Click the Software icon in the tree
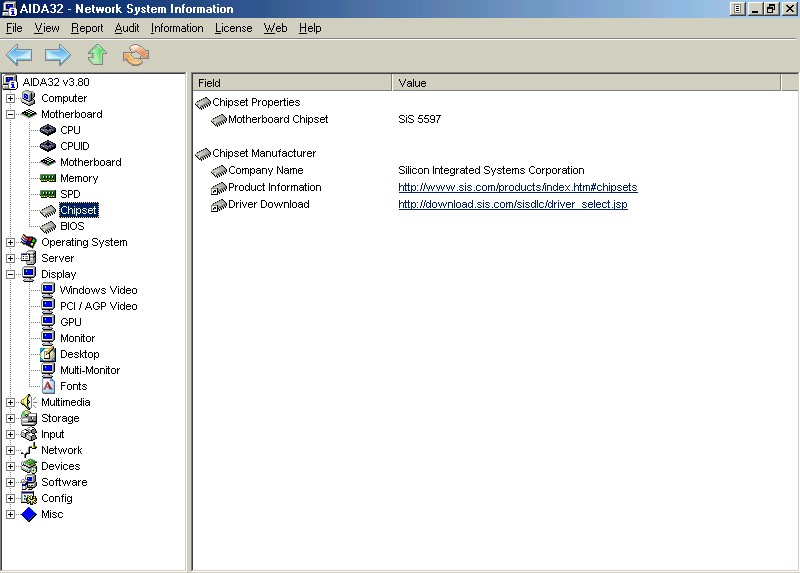The height and width of the screenshot is (573, 800). click(x=29, y=482)
